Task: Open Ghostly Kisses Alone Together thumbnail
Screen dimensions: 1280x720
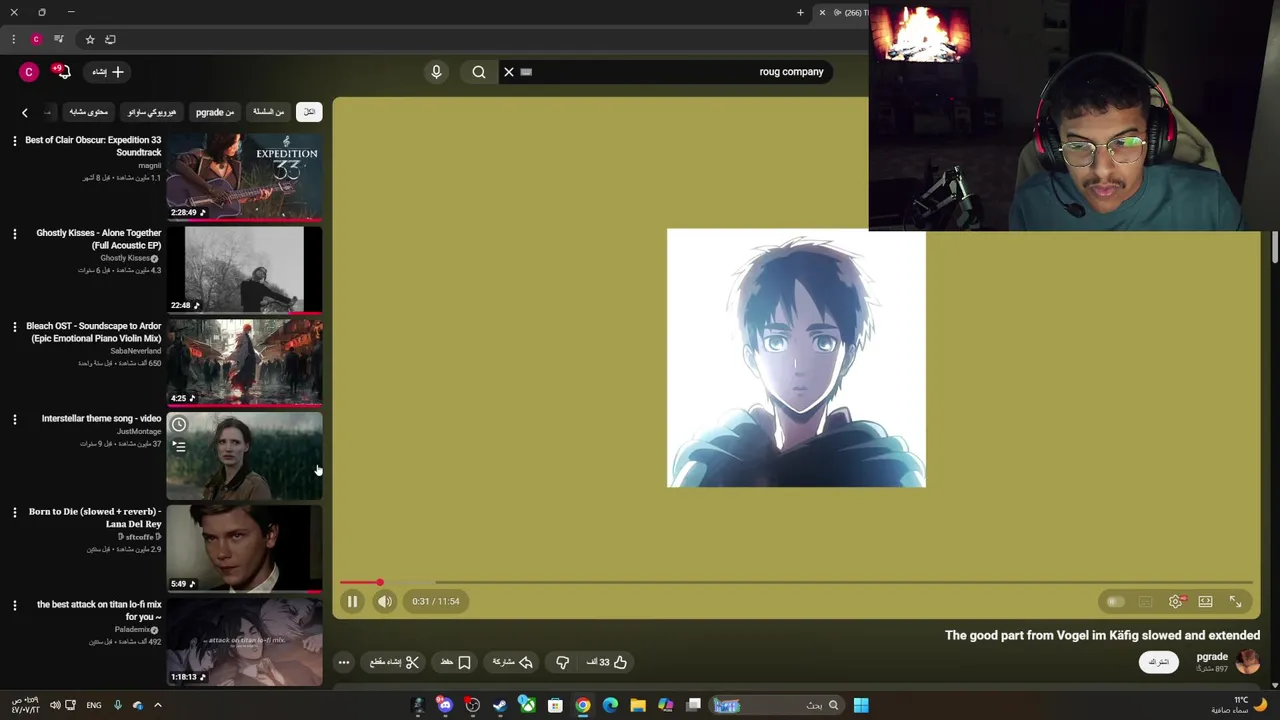Action: point(244,269)
